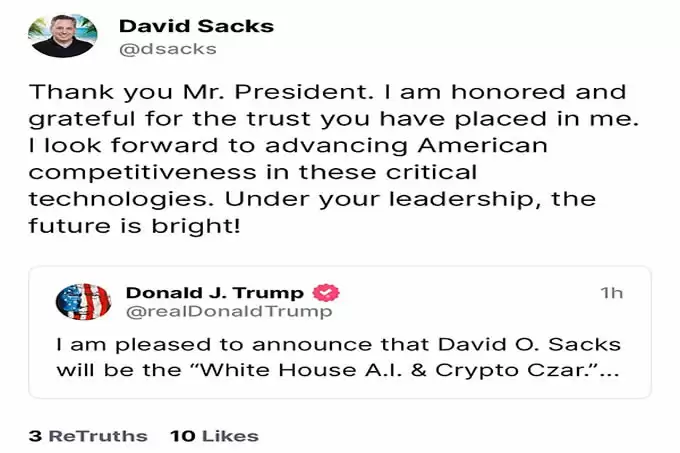Click Donald J. Trump's flag avatar
Viewport: 680px width, 453px height.
pos(83,302)
